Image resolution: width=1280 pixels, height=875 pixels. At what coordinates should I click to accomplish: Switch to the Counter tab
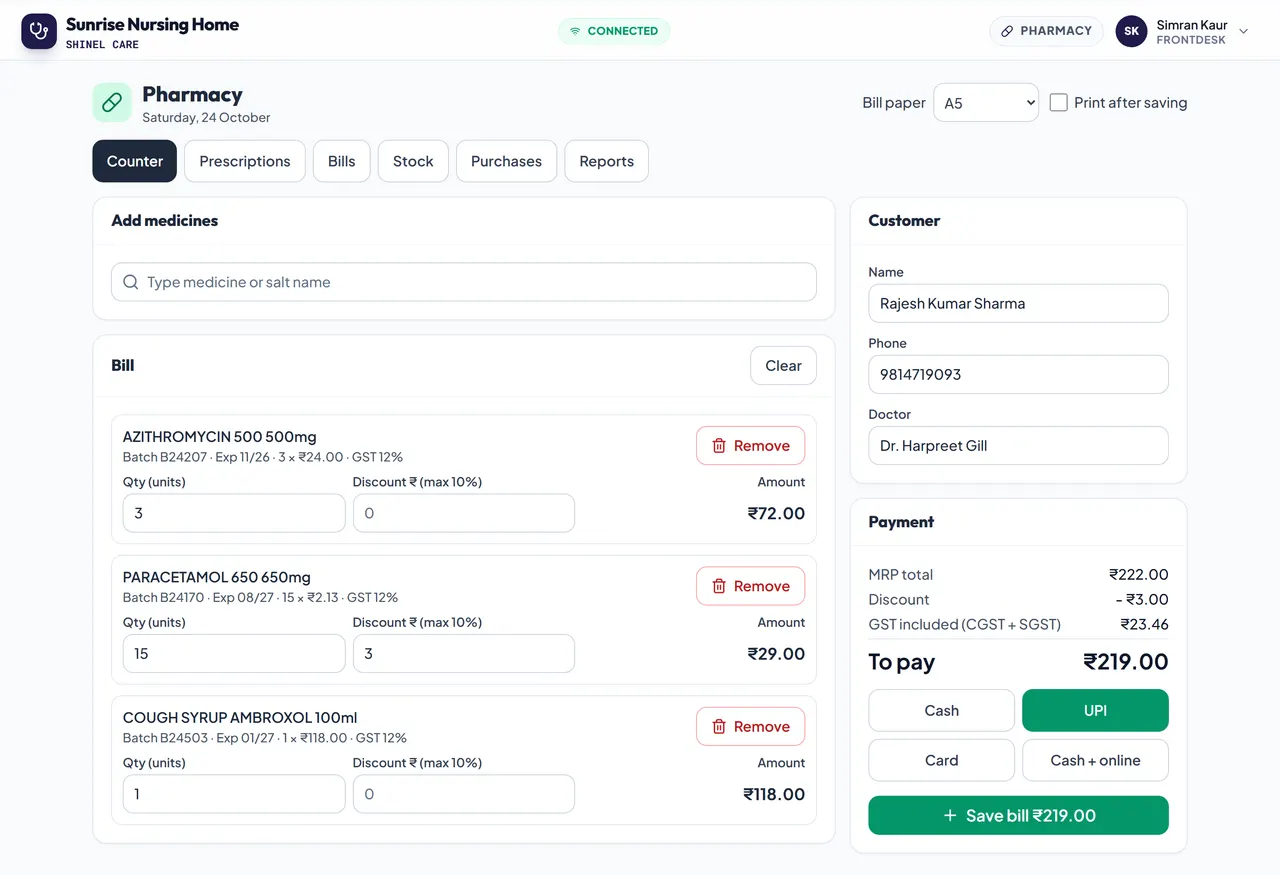(x=135, y=161)
